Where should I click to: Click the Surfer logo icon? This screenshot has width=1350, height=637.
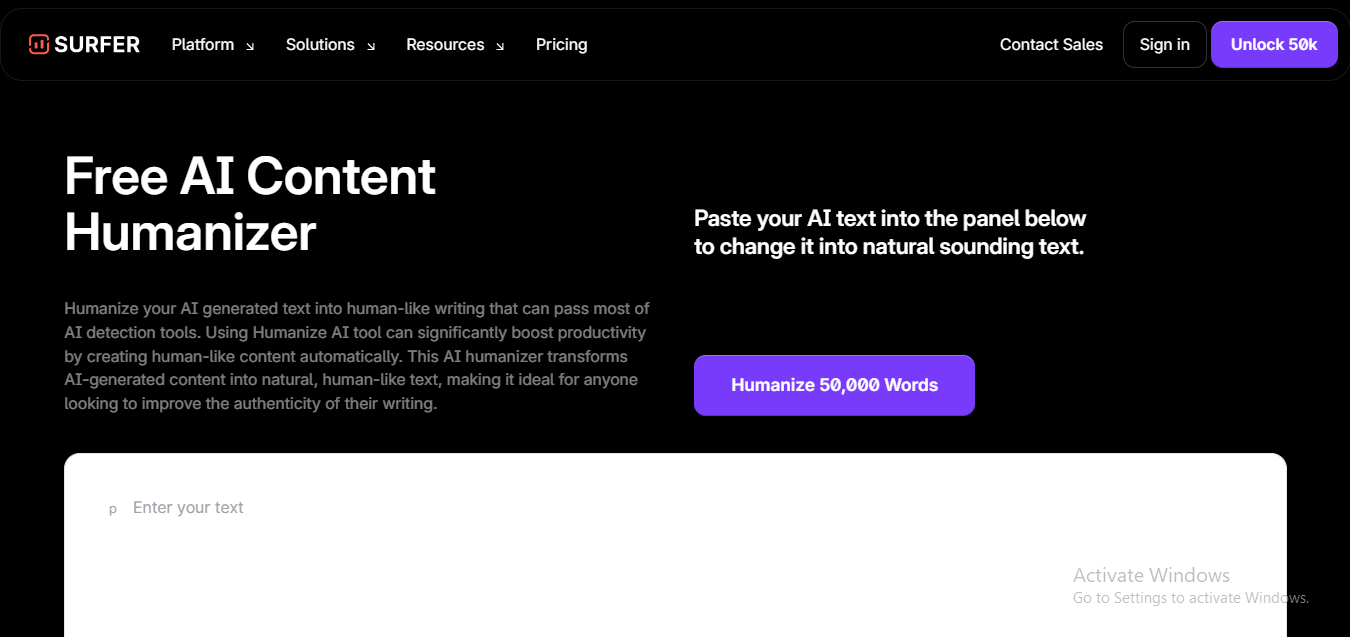point(39,44)
